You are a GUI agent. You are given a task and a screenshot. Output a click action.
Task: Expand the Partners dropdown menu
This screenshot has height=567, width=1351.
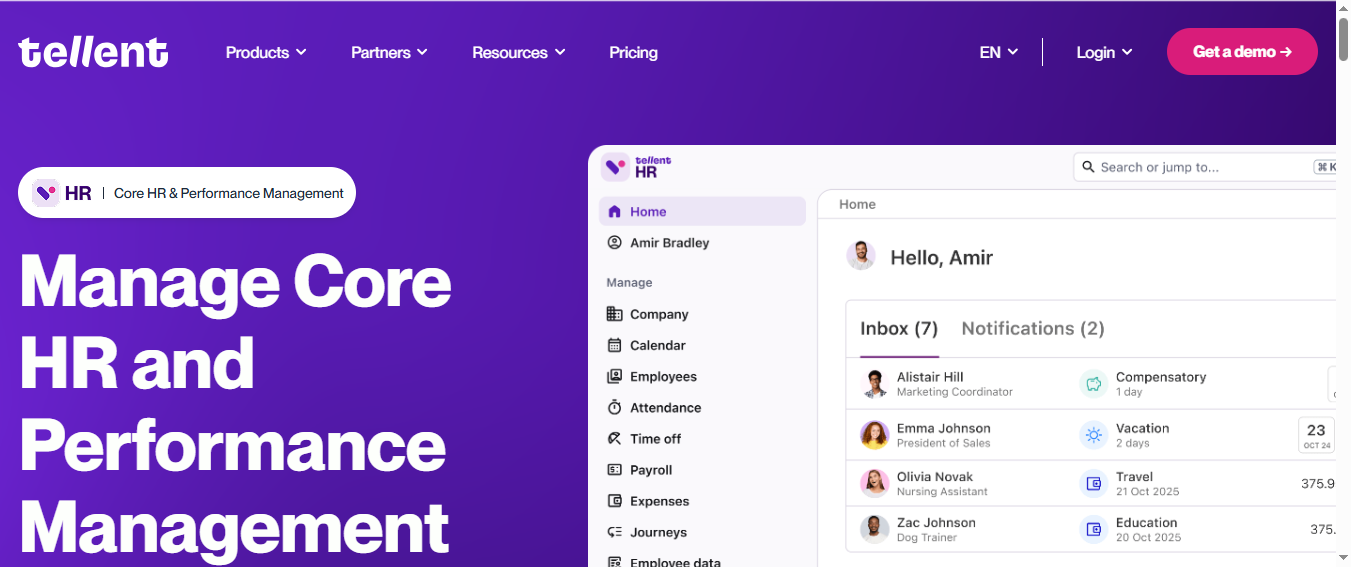(x=389, y=52)
